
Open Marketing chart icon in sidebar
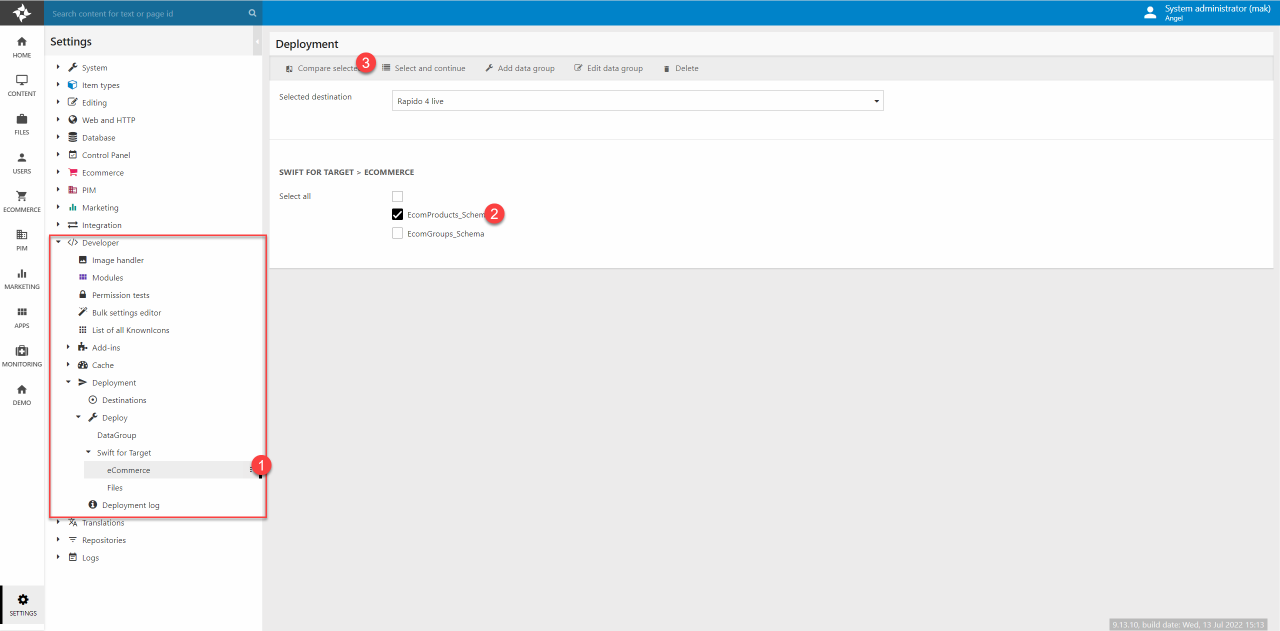click(x=22, y=278)
